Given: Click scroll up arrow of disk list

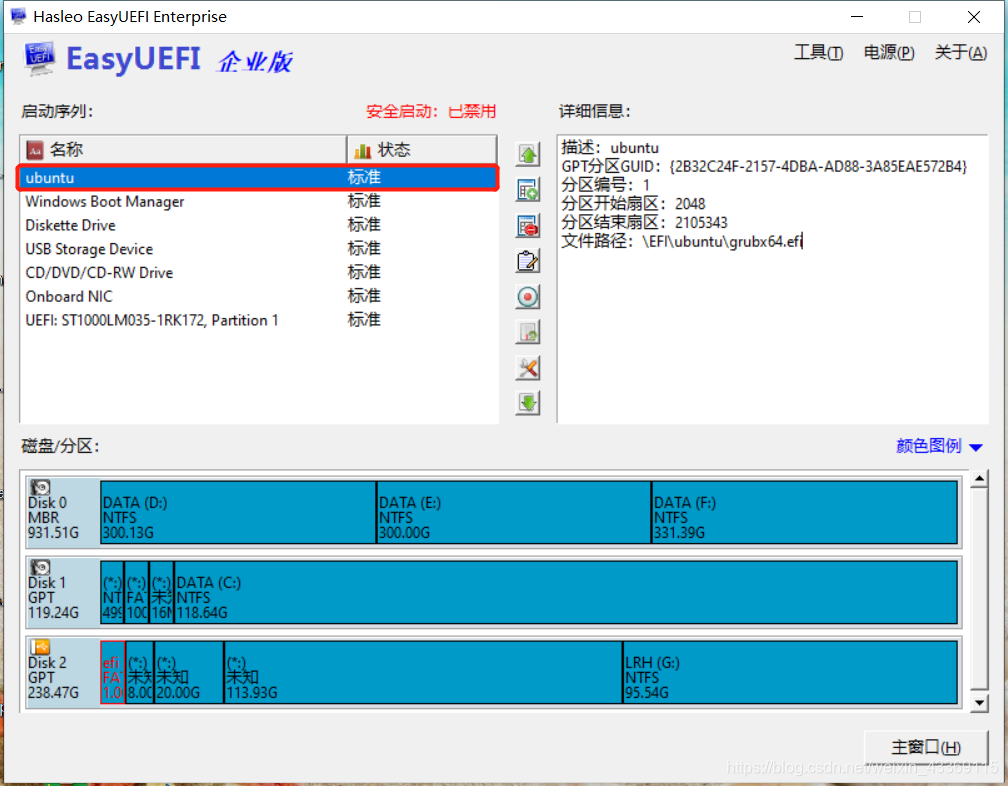Looking at the screenshot, I should click(979, 479).
